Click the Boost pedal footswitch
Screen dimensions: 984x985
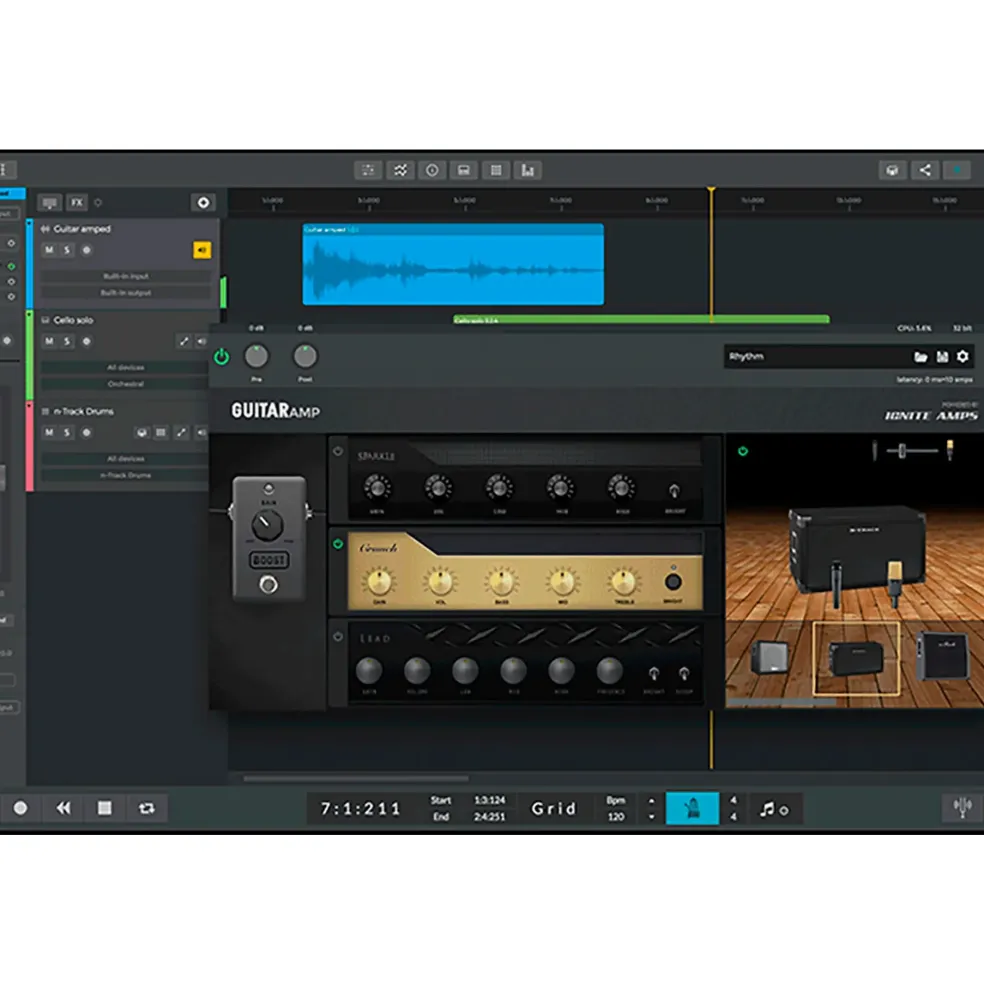(x=268, y=585)
